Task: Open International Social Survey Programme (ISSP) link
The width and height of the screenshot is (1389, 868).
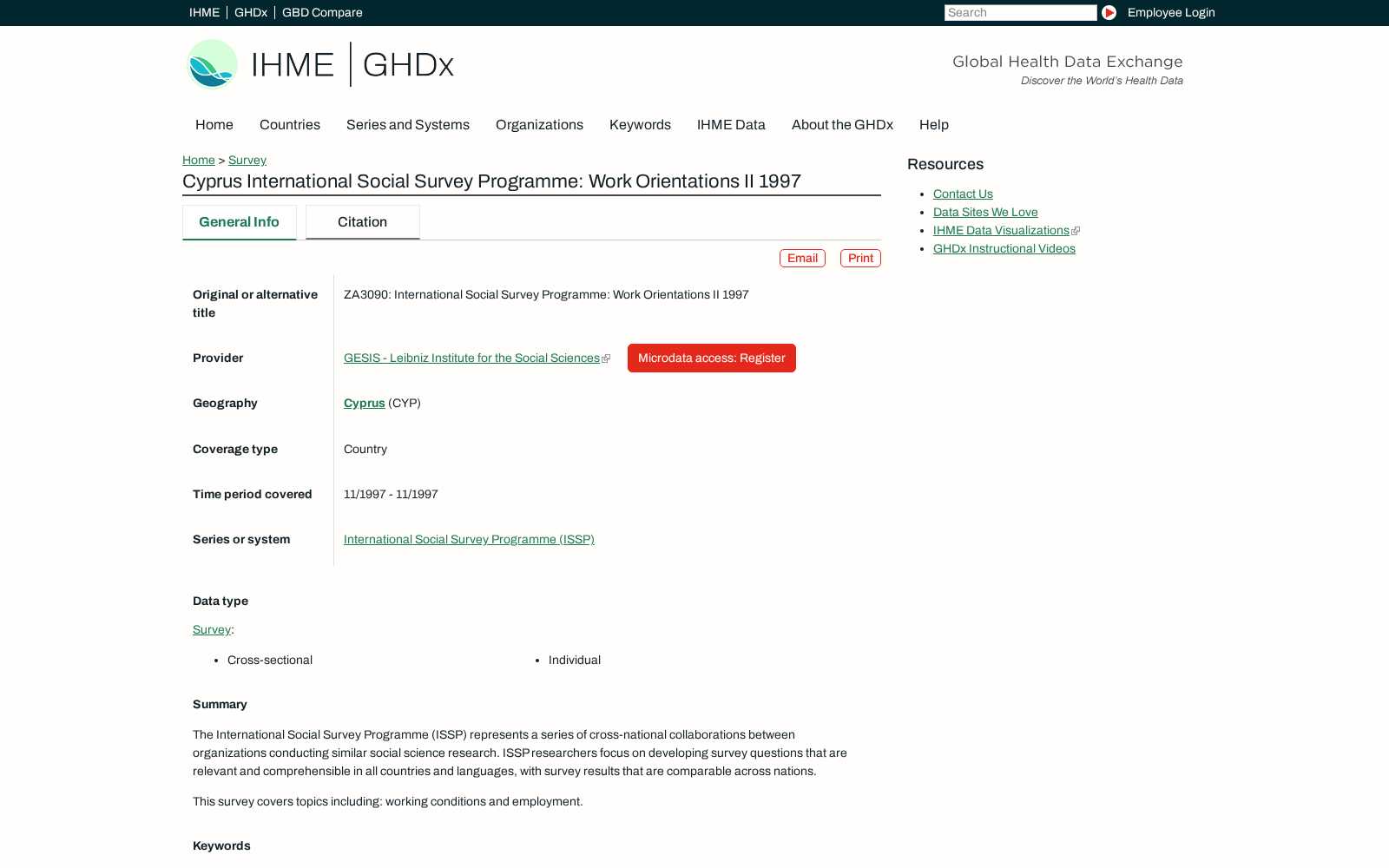Action: pyautogui.click(x=469, y=540)
